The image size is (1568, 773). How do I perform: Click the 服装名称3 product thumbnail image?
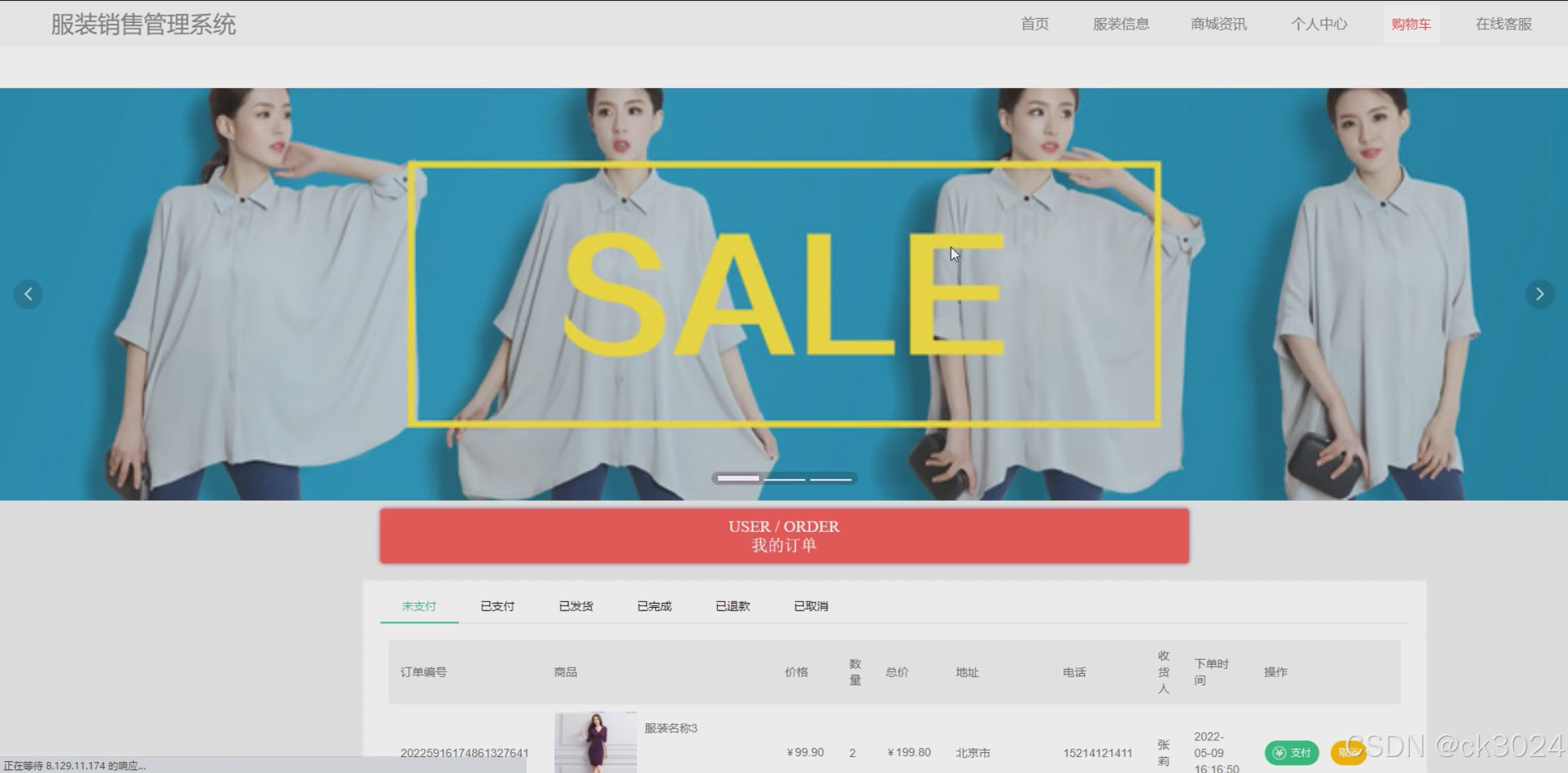pos(595,743)
